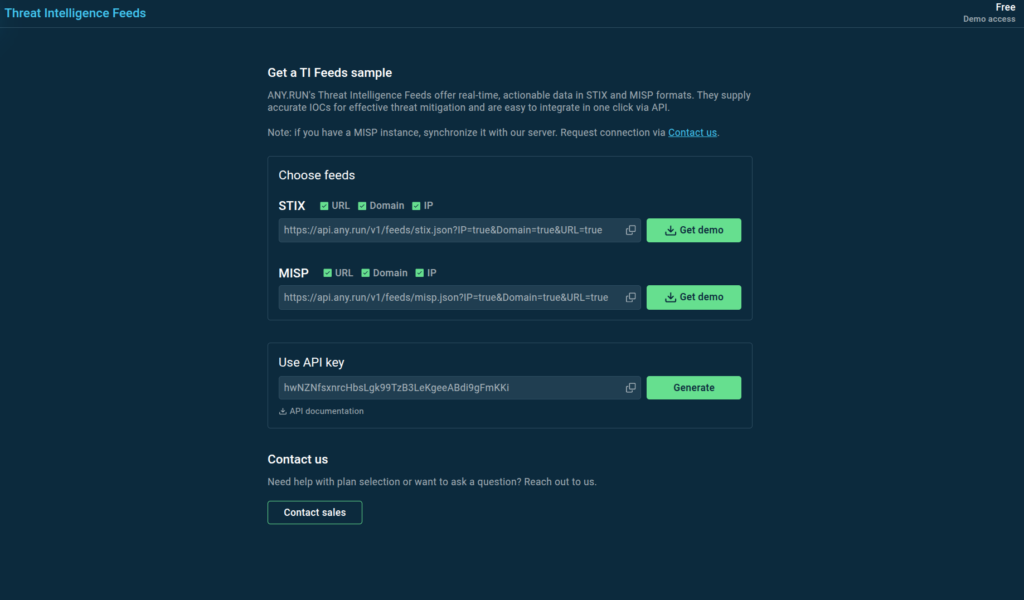The image size is (1024, 600).
Task: Click the Threat Intelligence Feeds title
Action: (75, 14)
